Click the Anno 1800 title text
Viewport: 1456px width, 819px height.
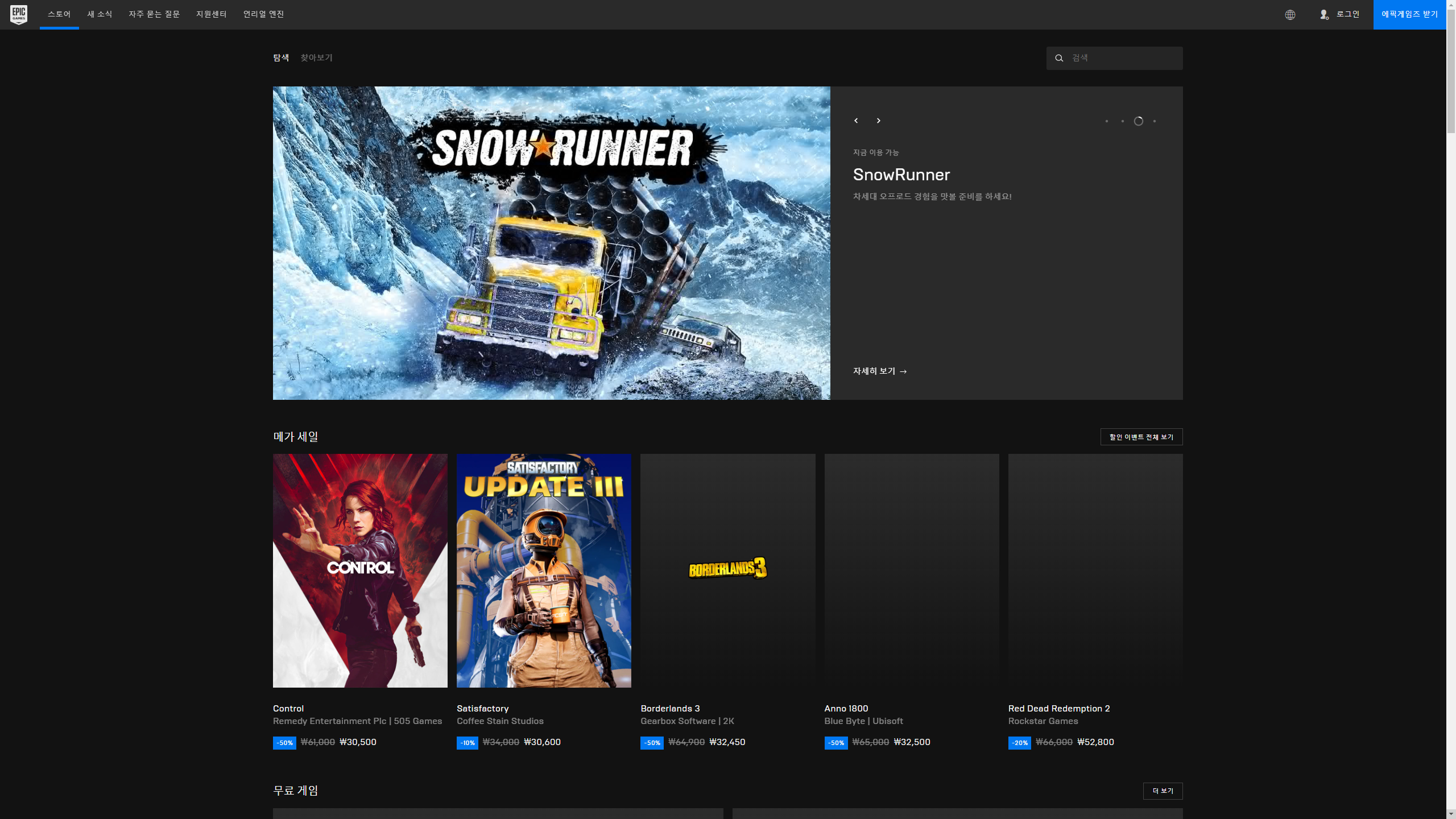tap(846, 708)
